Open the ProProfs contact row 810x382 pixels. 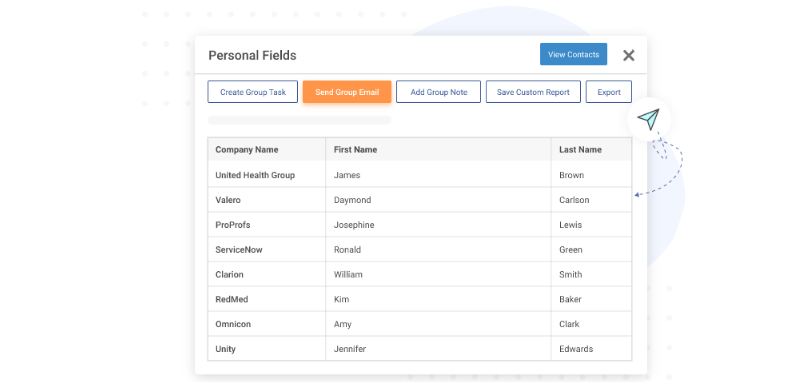(x=419, y=224)
